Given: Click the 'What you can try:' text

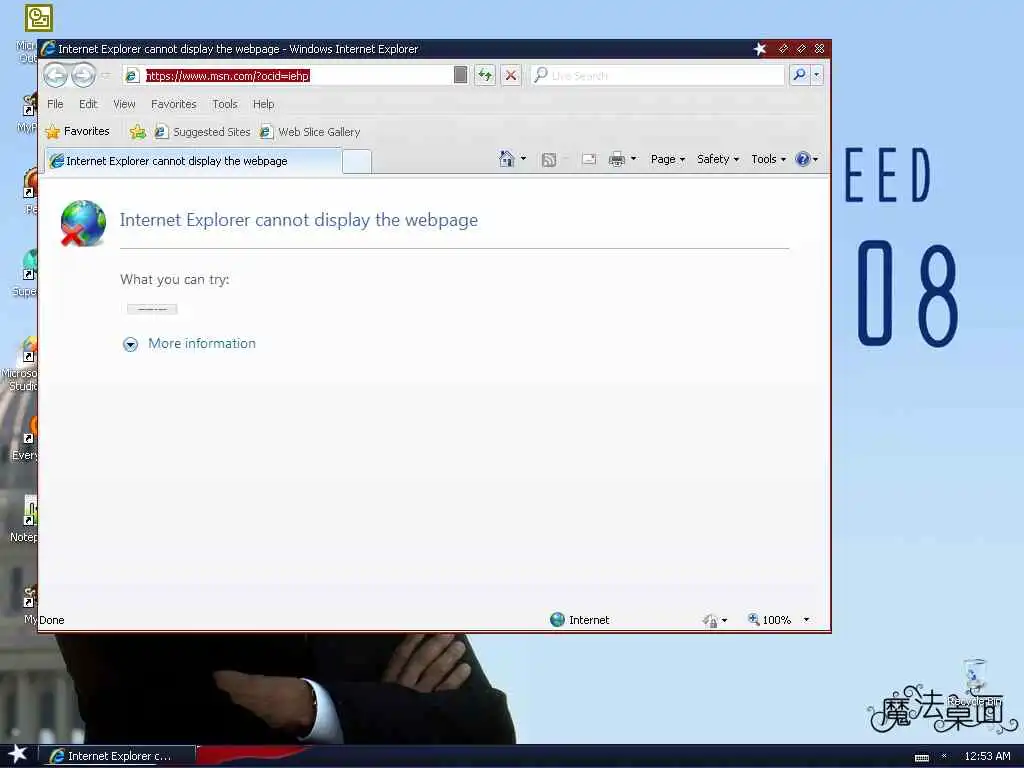Looking at the screenshot, I should [x=174, y=280].
